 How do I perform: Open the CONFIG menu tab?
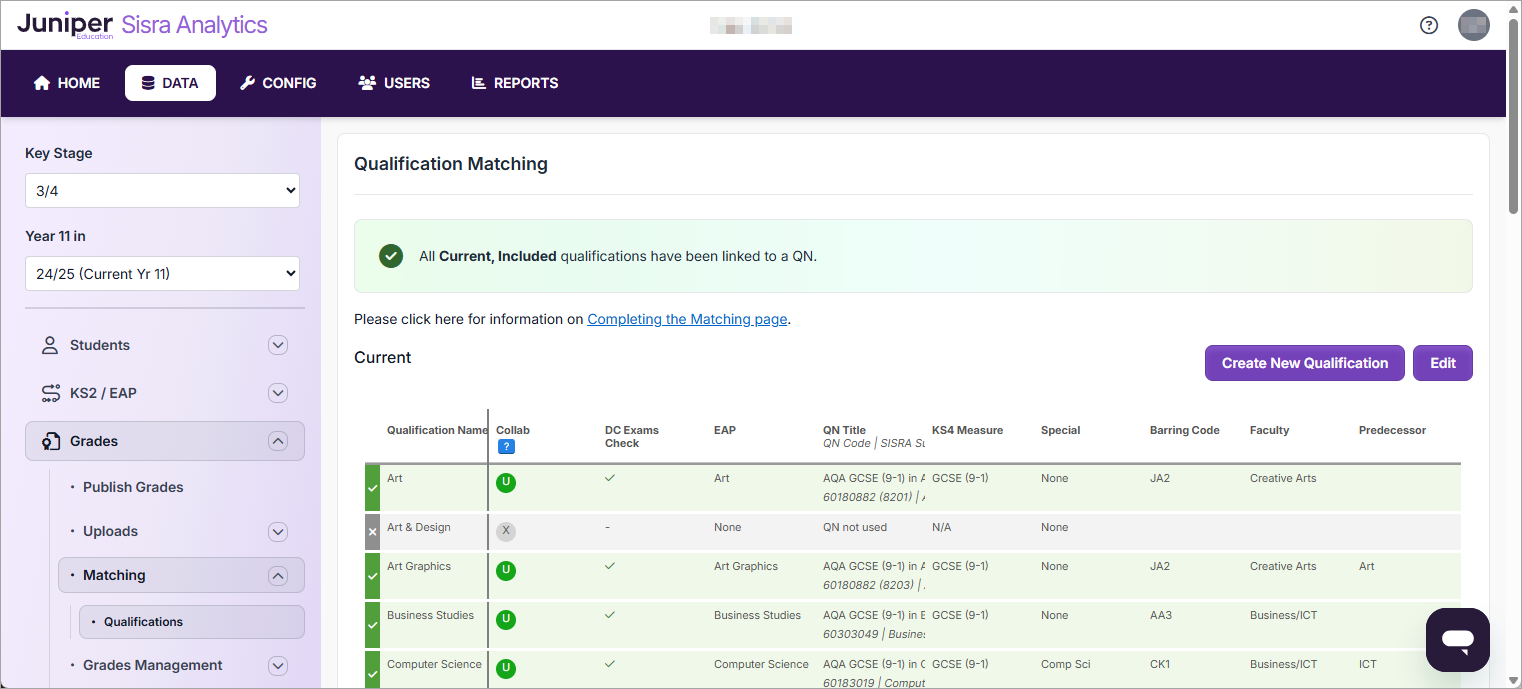point(278,83)
